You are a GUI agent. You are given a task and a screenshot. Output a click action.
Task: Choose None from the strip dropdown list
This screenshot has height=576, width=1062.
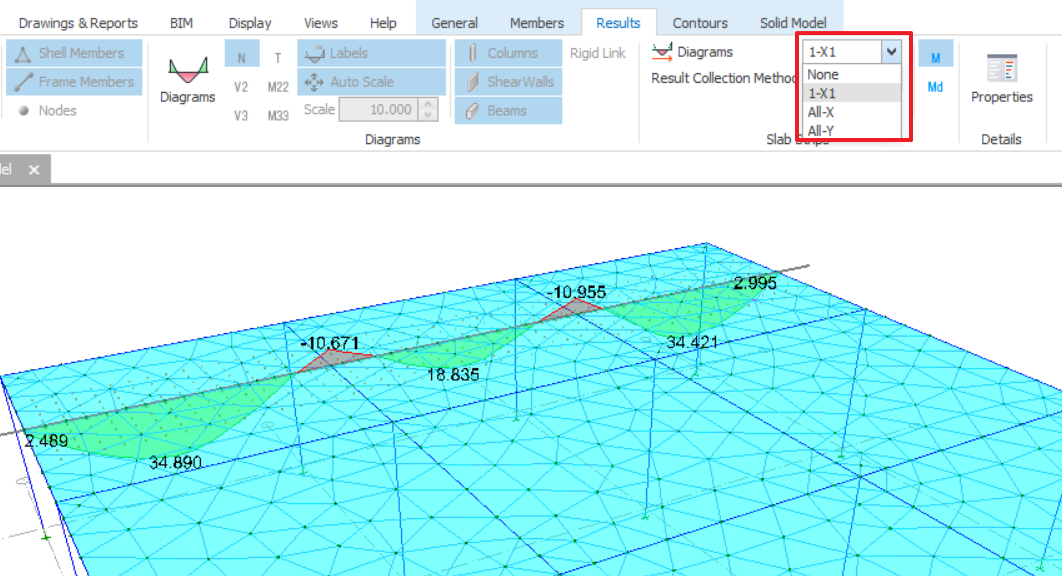click(823, 74)
